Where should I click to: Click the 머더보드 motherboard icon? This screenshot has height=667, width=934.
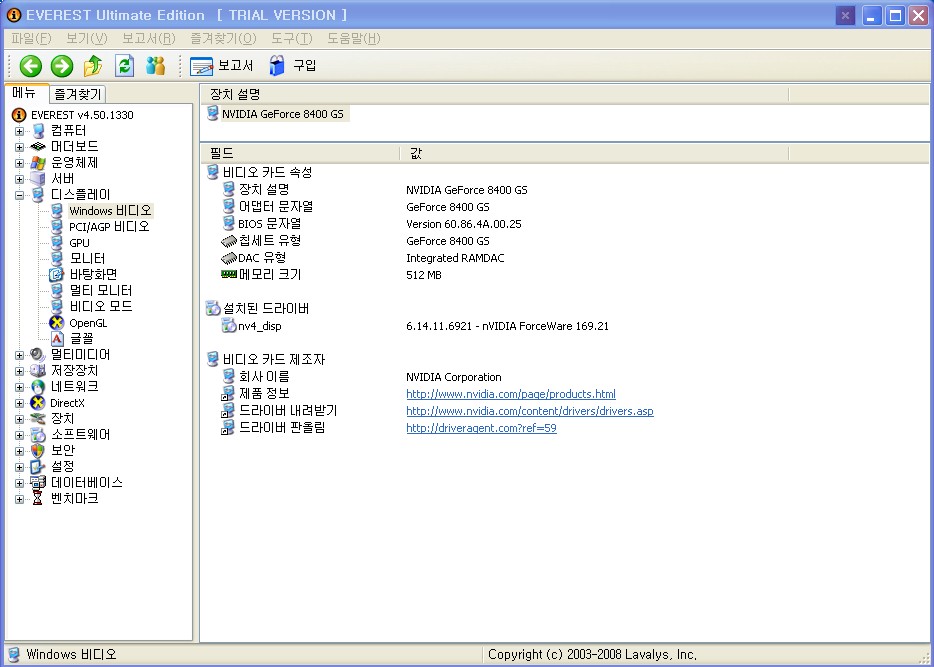[38, 147]
